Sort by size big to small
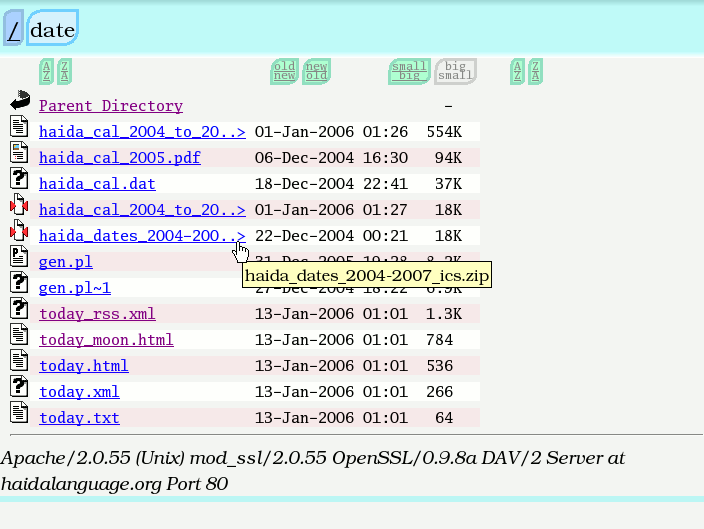 pyautogui.click(x=455, y=71)
